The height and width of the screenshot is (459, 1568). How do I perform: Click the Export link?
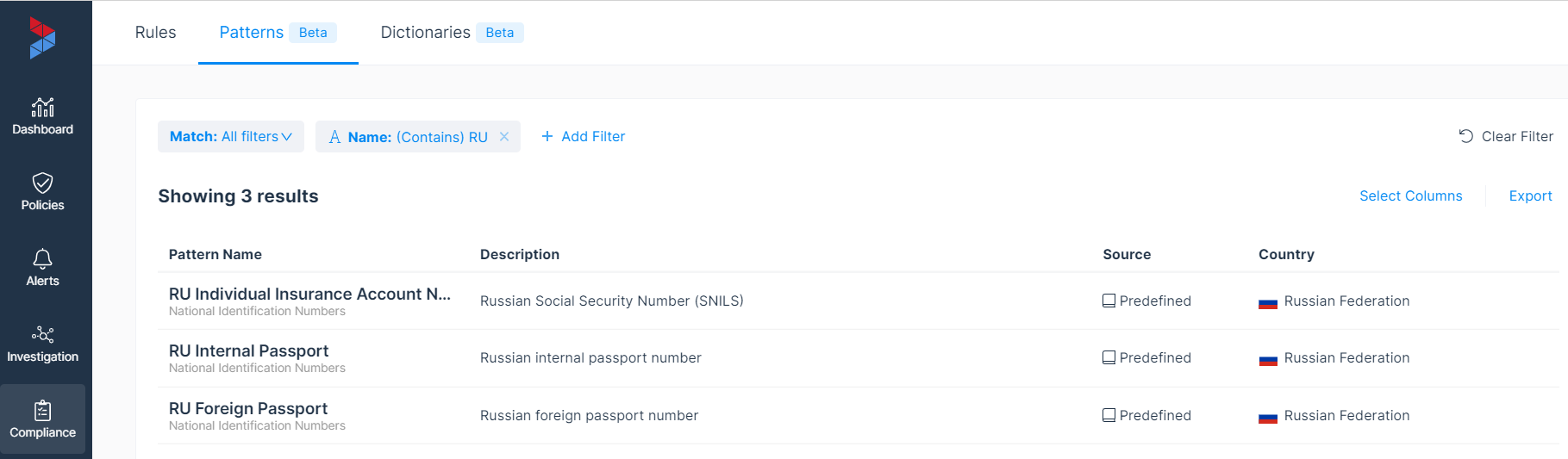click(1530, 196)
